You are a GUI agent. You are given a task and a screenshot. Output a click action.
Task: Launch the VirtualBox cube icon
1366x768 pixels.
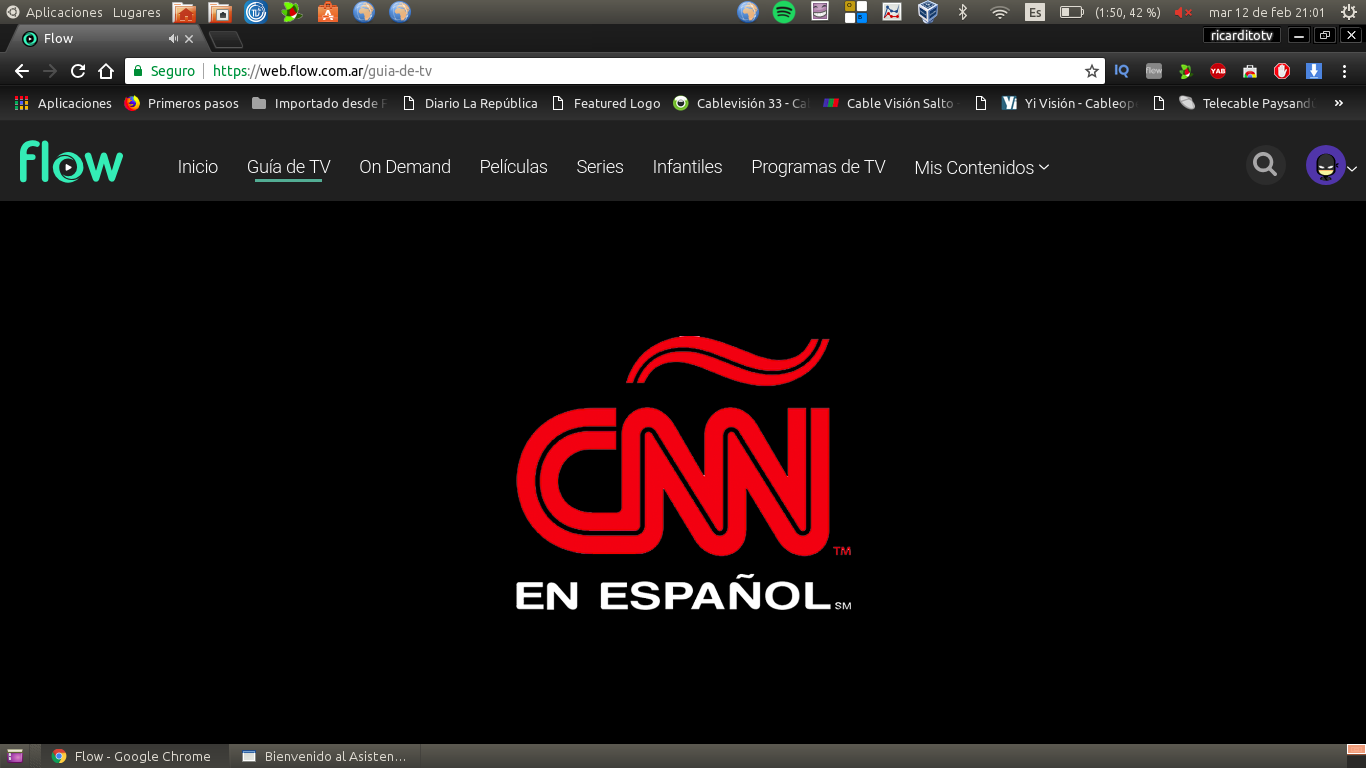click(928, 12)
